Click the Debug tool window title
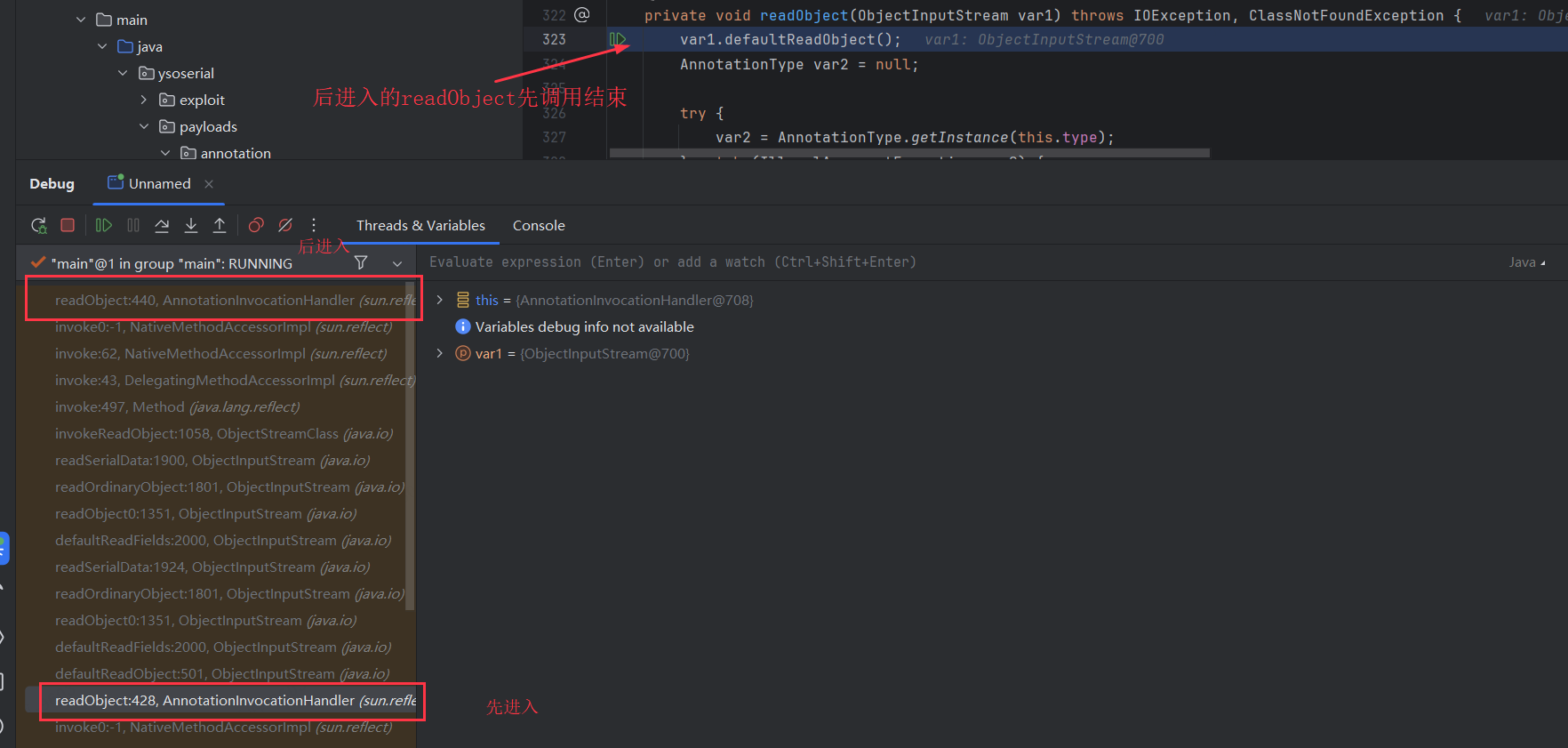 (x=52, y=183)
